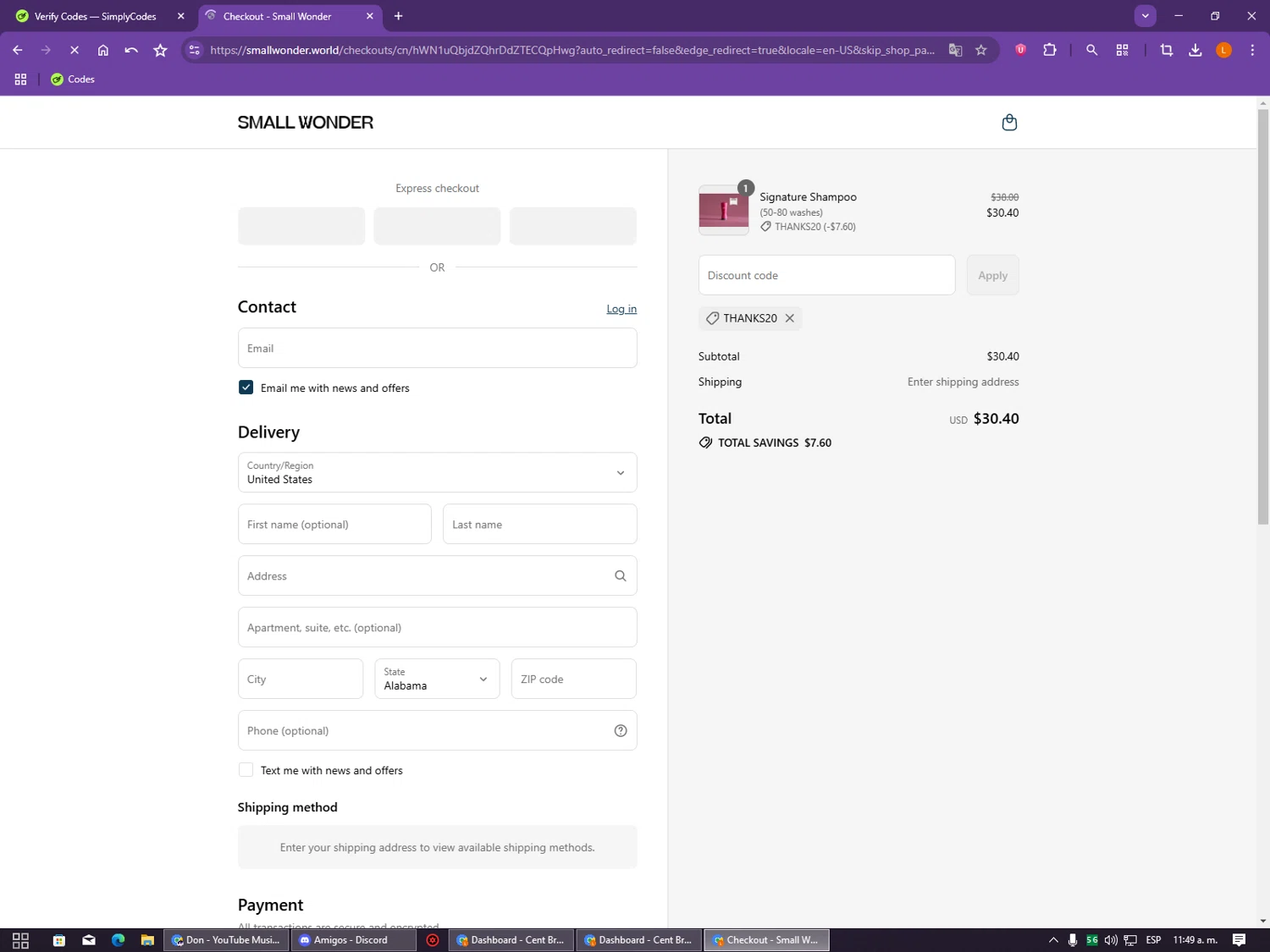Switch to Don - YouTube Music taskbar window
This screenshot has width=1270, height=952.
(224, 940)
